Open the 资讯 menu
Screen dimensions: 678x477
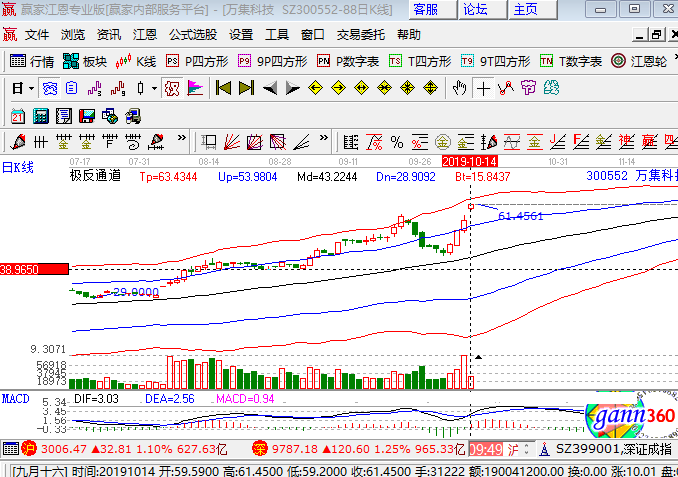(x=109, y=35)
